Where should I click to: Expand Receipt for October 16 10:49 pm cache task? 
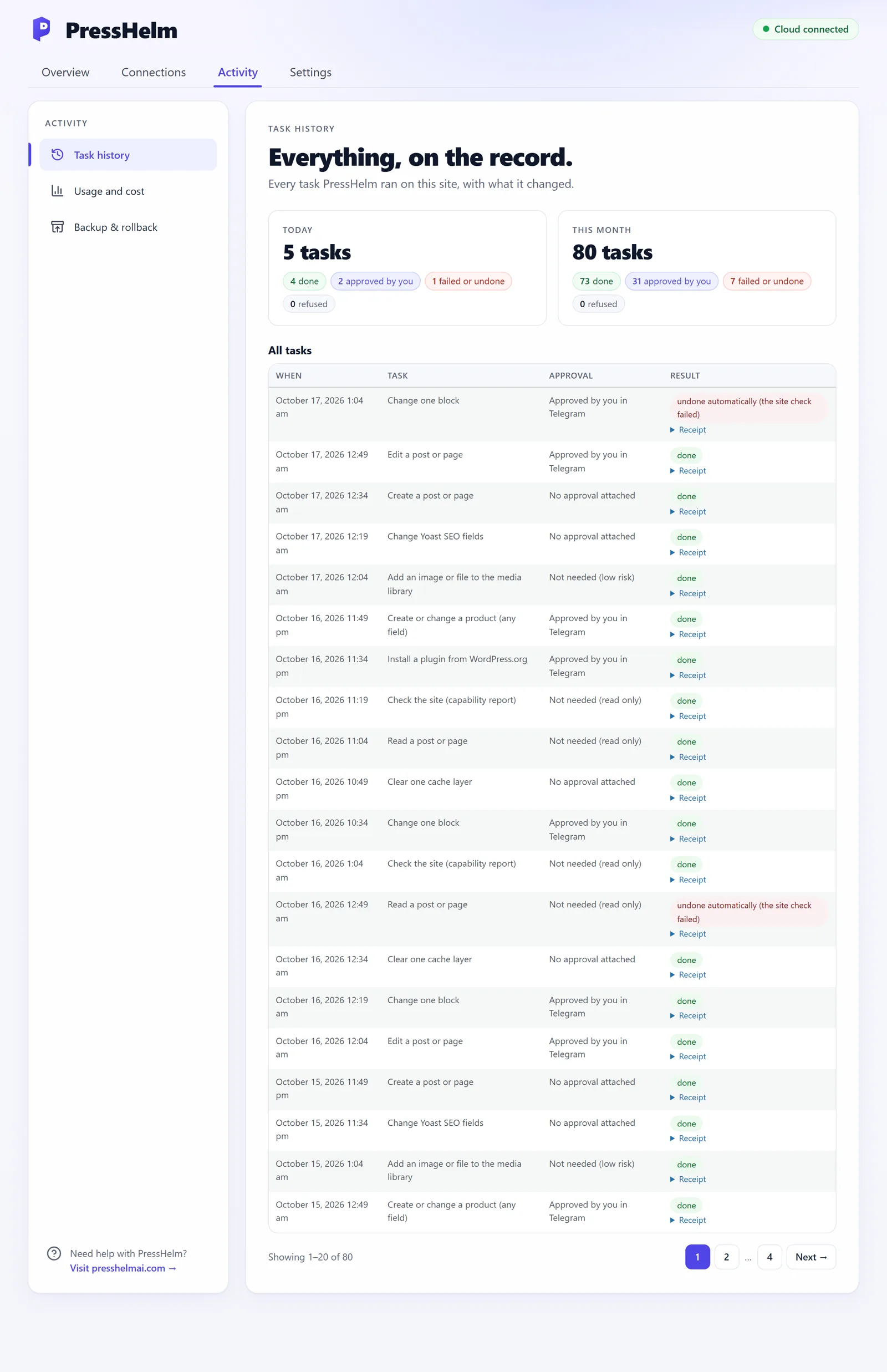coord(688,798)
